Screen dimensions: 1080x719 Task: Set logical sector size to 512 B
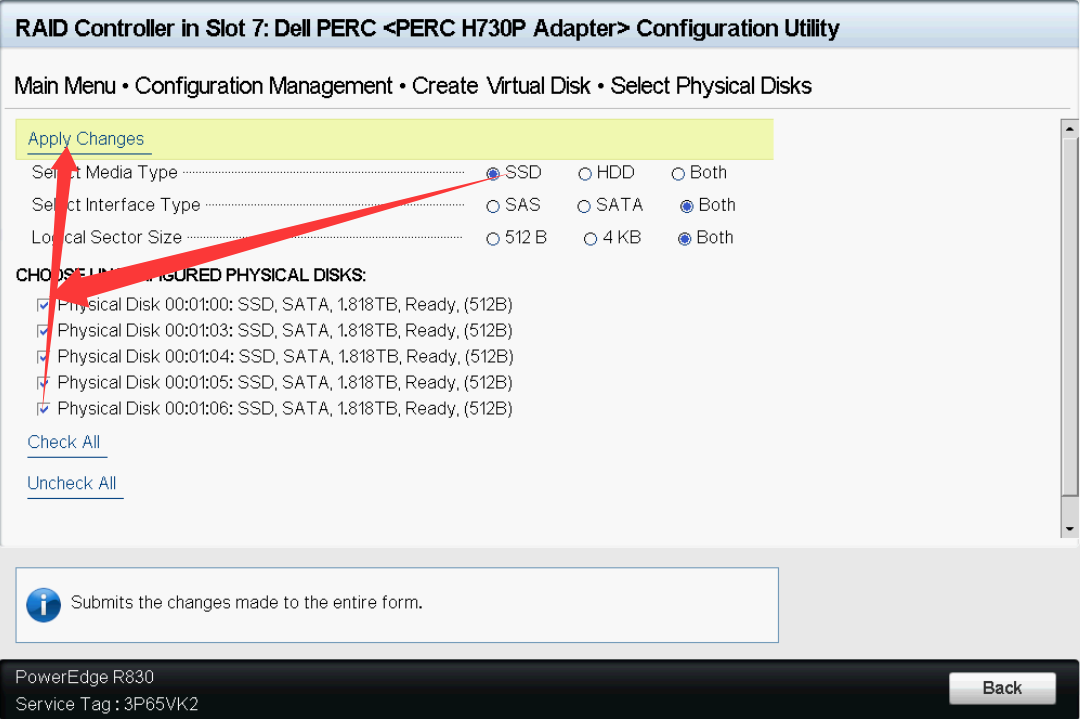pyautogui.click(x=493, y=239)
